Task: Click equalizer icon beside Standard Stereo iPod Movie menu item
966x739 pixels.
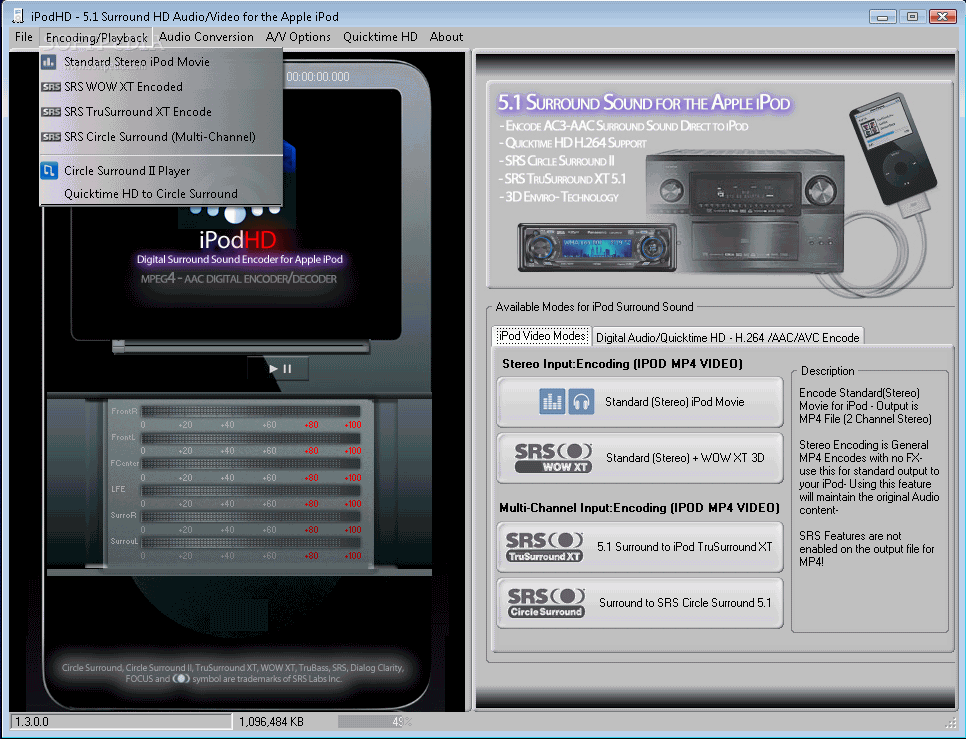Action: [49, 62]
